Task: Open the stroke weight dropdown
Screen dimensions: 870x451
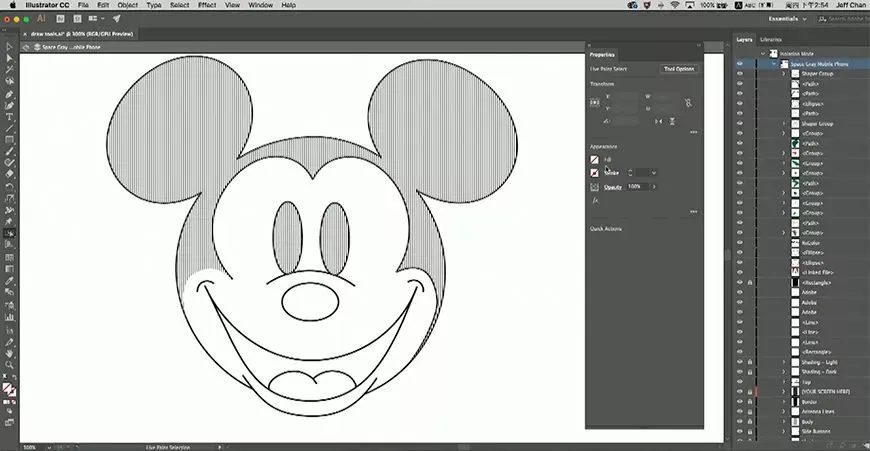Action: [654, 173]
